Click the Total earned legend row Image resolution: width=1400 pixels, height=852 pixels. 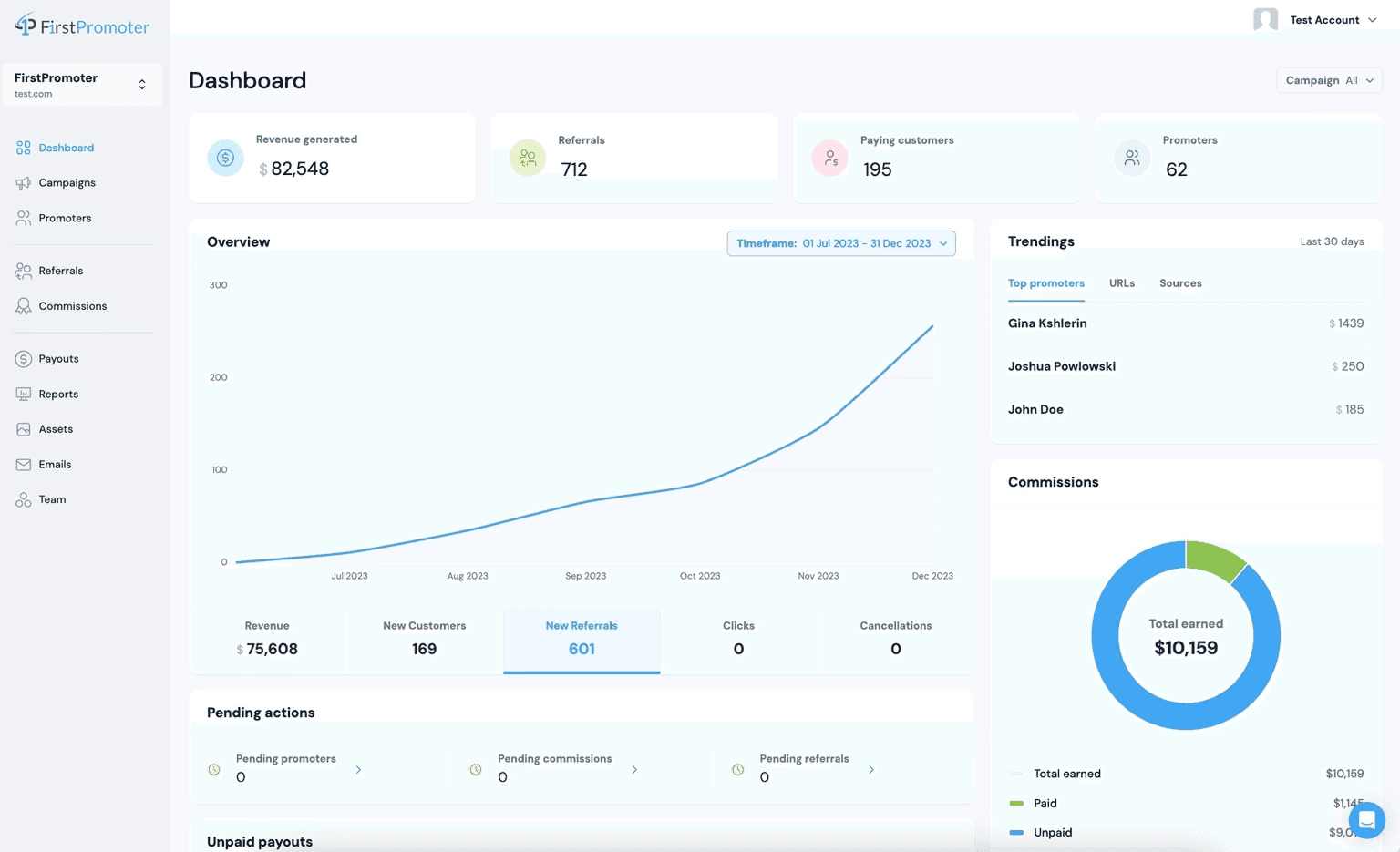coord(1187,774)
